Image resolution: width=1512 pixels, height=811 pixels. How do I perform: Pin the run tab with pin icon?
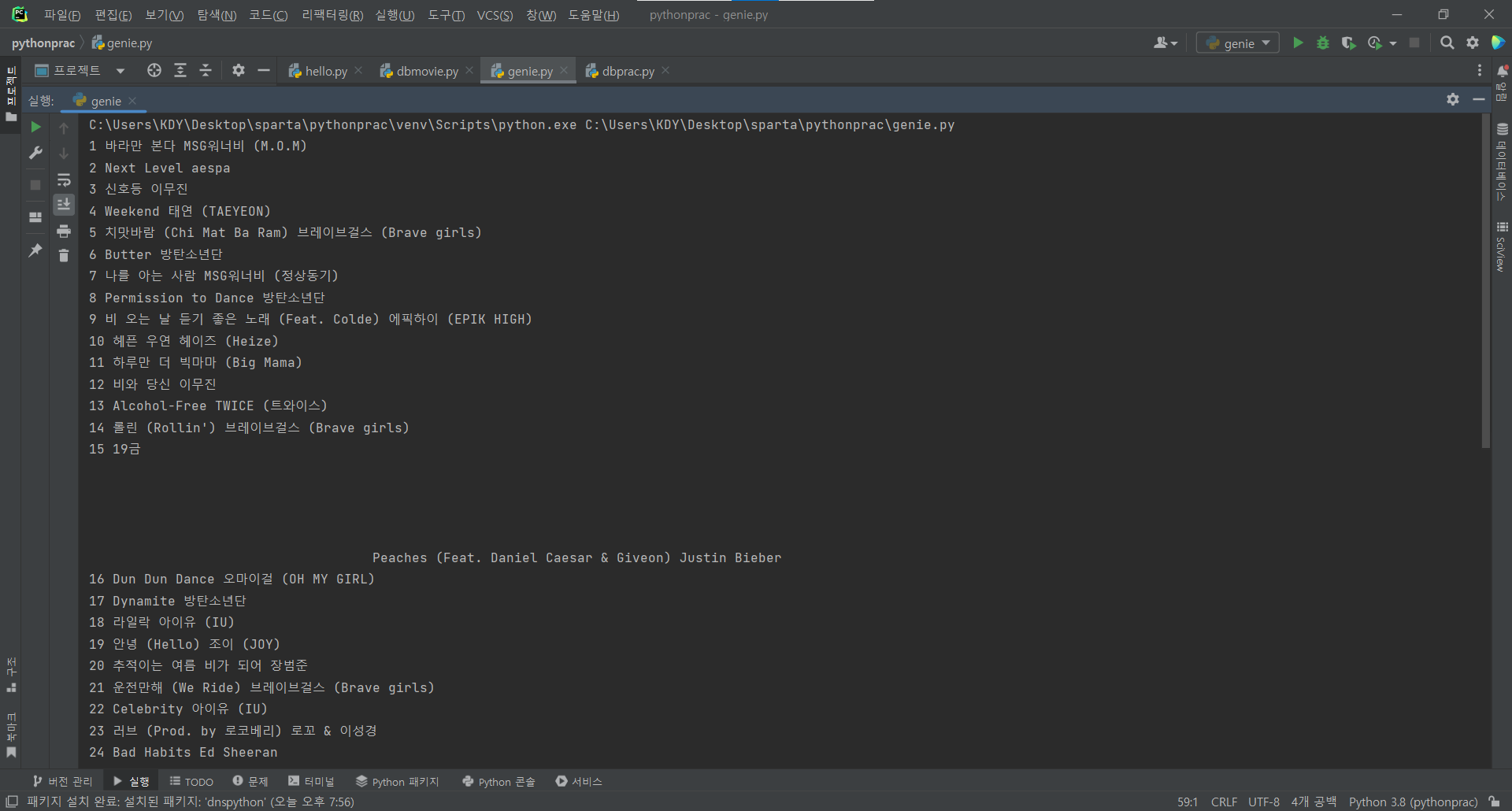[35, 250]
